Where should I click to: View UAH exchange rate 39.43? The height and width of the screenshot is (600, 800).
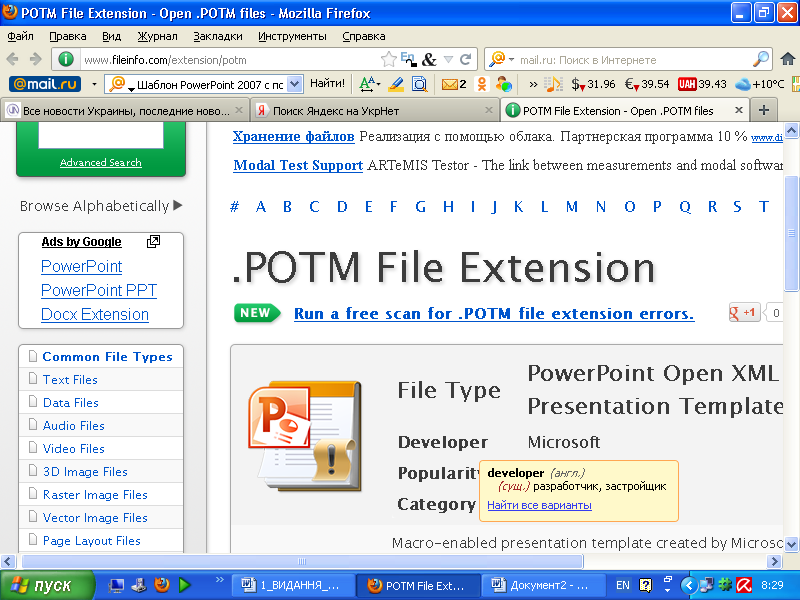(x=702, y=84)
